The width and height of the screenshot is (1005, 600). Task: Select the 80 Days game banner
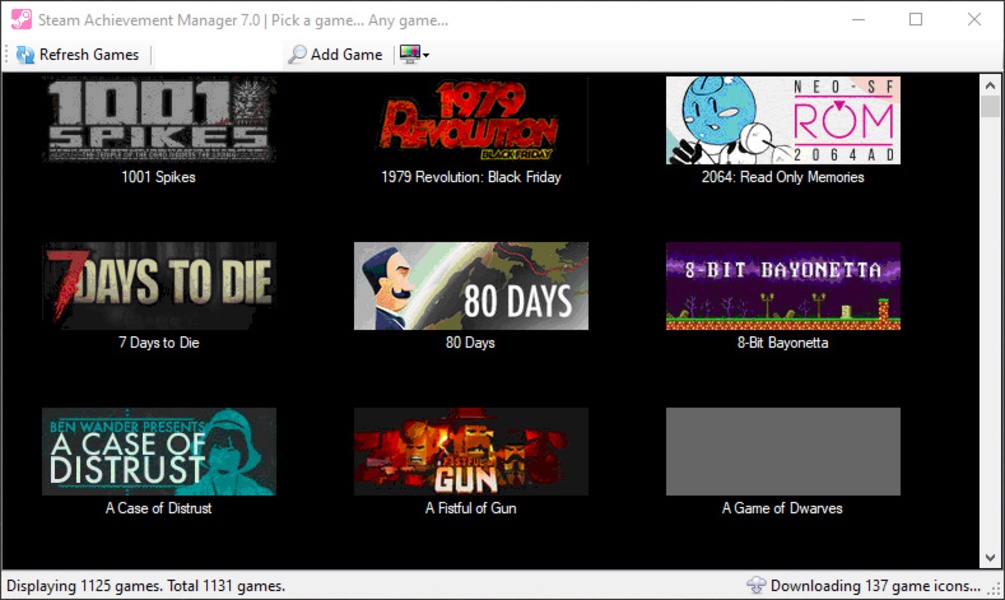(x=471, y=286)
